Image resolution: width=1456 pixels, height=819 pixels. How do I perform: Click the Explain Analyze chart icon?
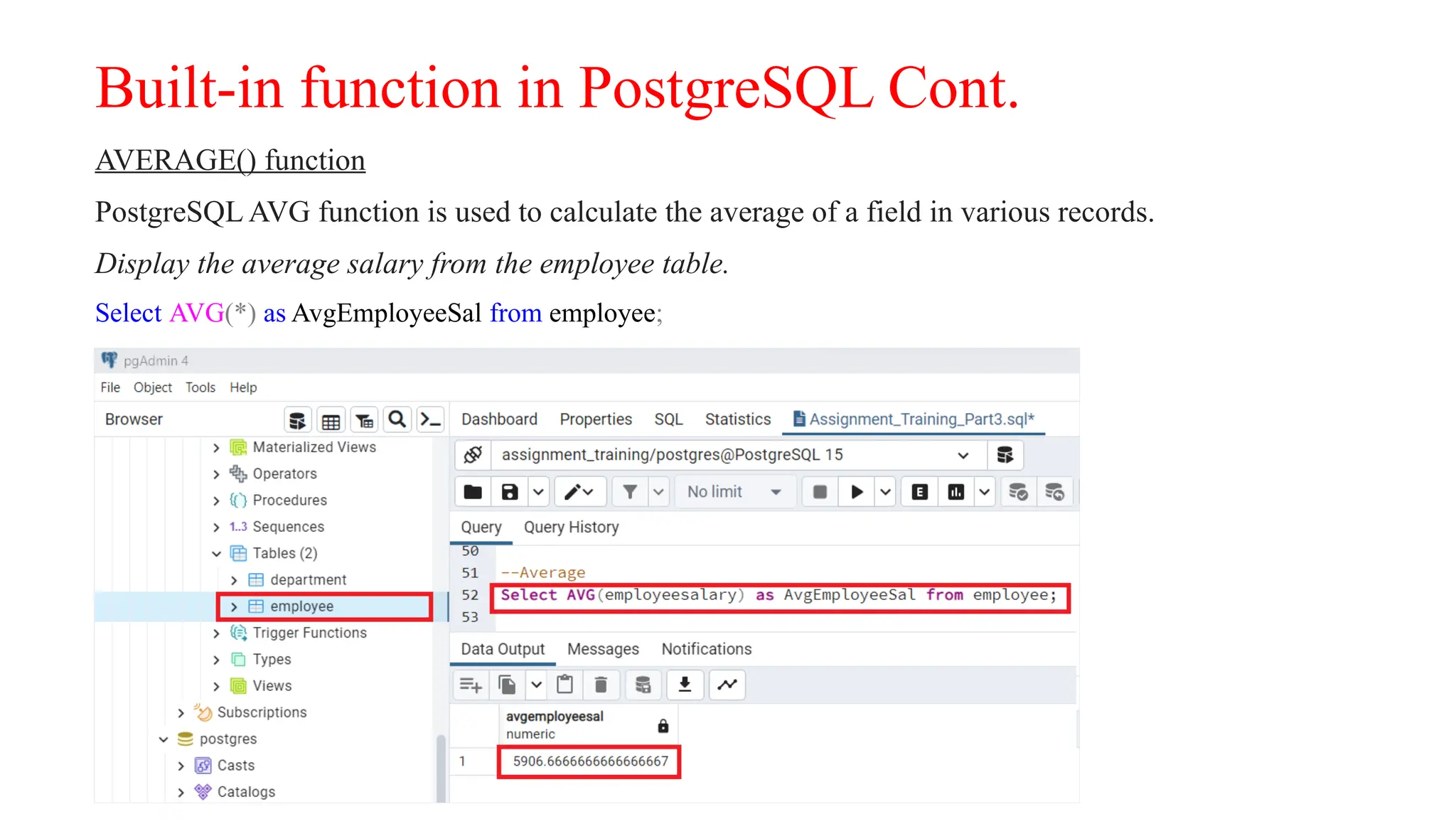[956, 492]
